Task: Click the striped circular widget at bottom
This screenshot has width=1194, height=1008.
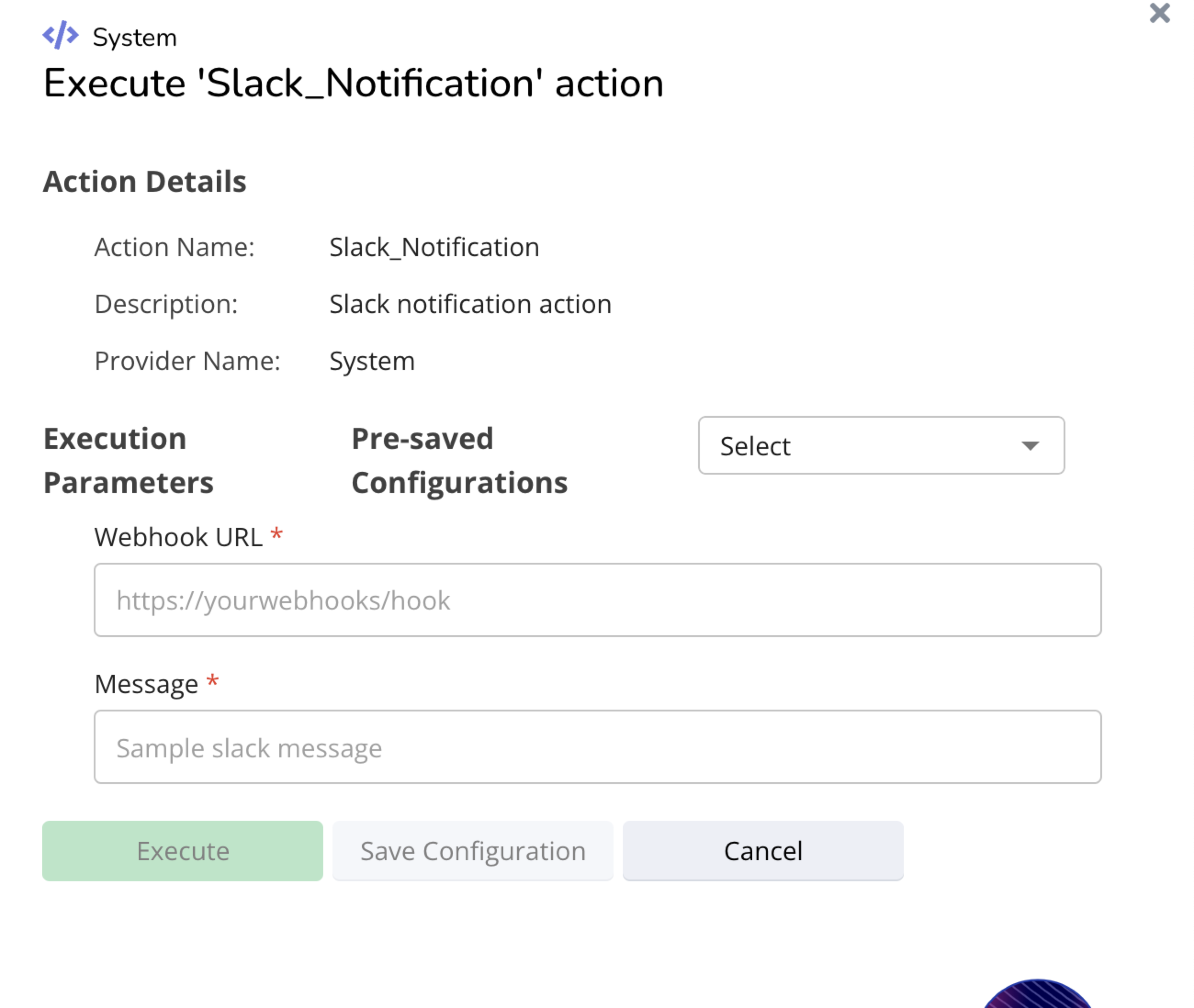Action: pos(1037,993)
